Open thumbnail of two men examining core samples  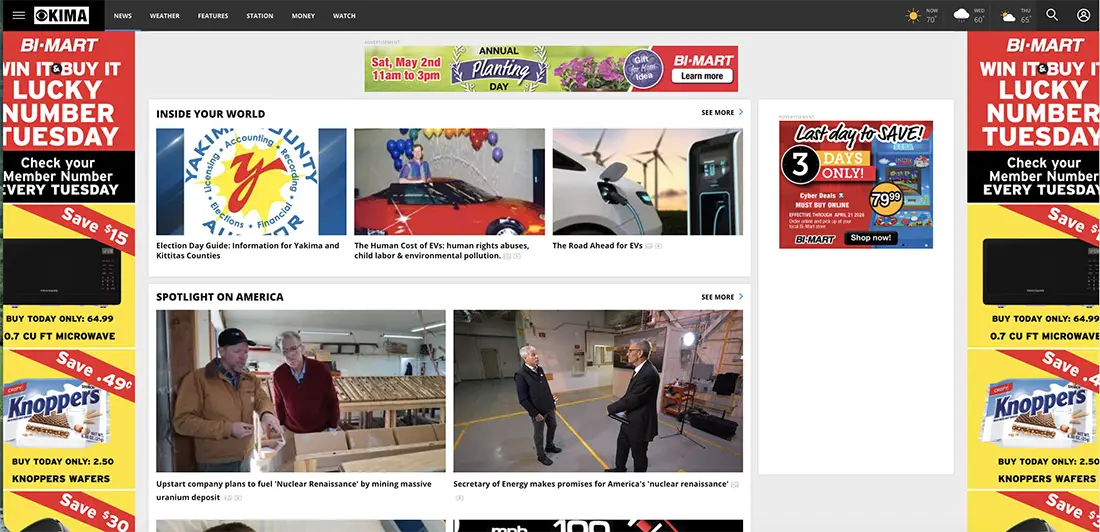point(300,391)
